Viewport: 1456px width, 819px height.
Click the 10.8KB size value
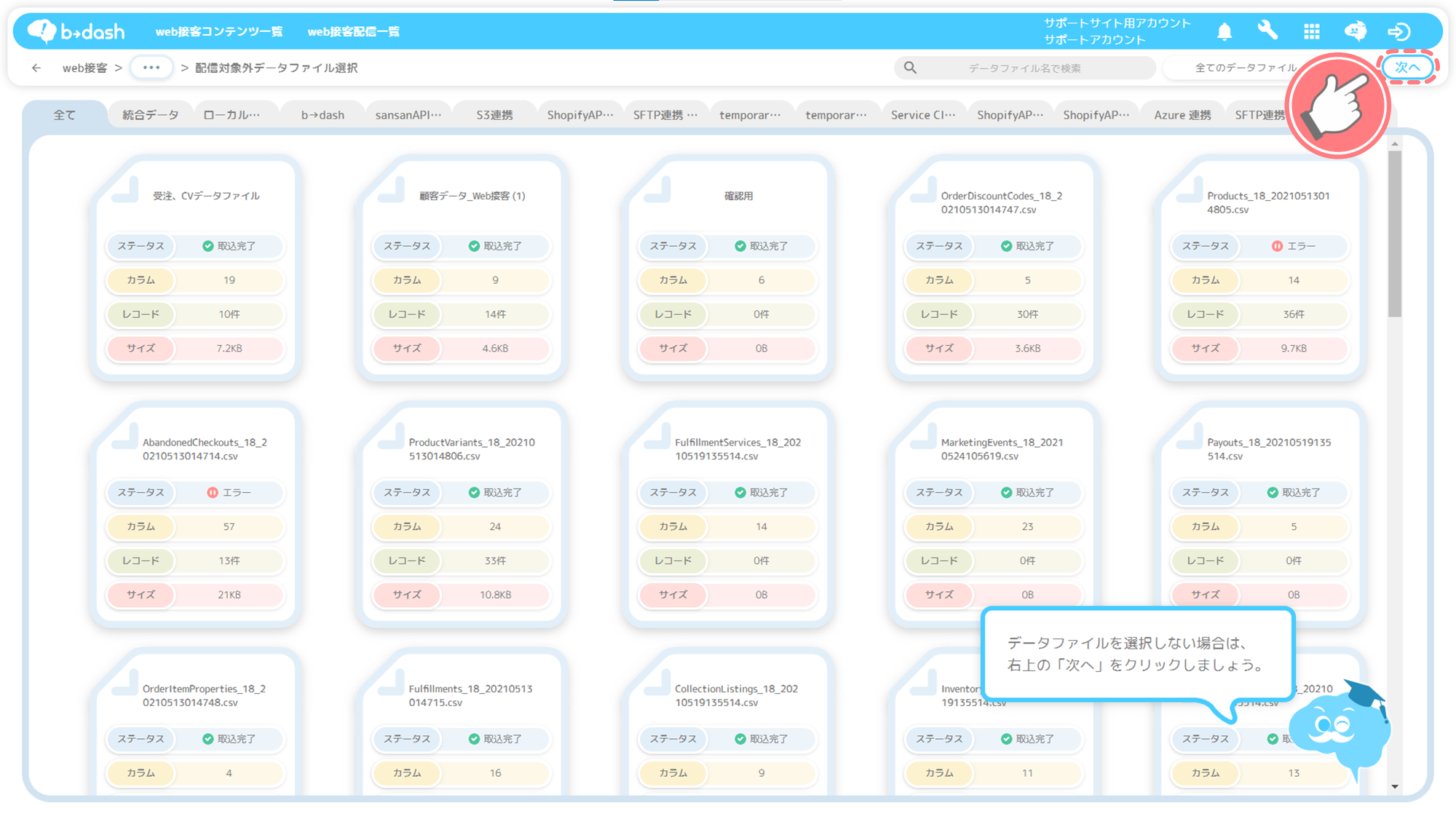(495, 595)
